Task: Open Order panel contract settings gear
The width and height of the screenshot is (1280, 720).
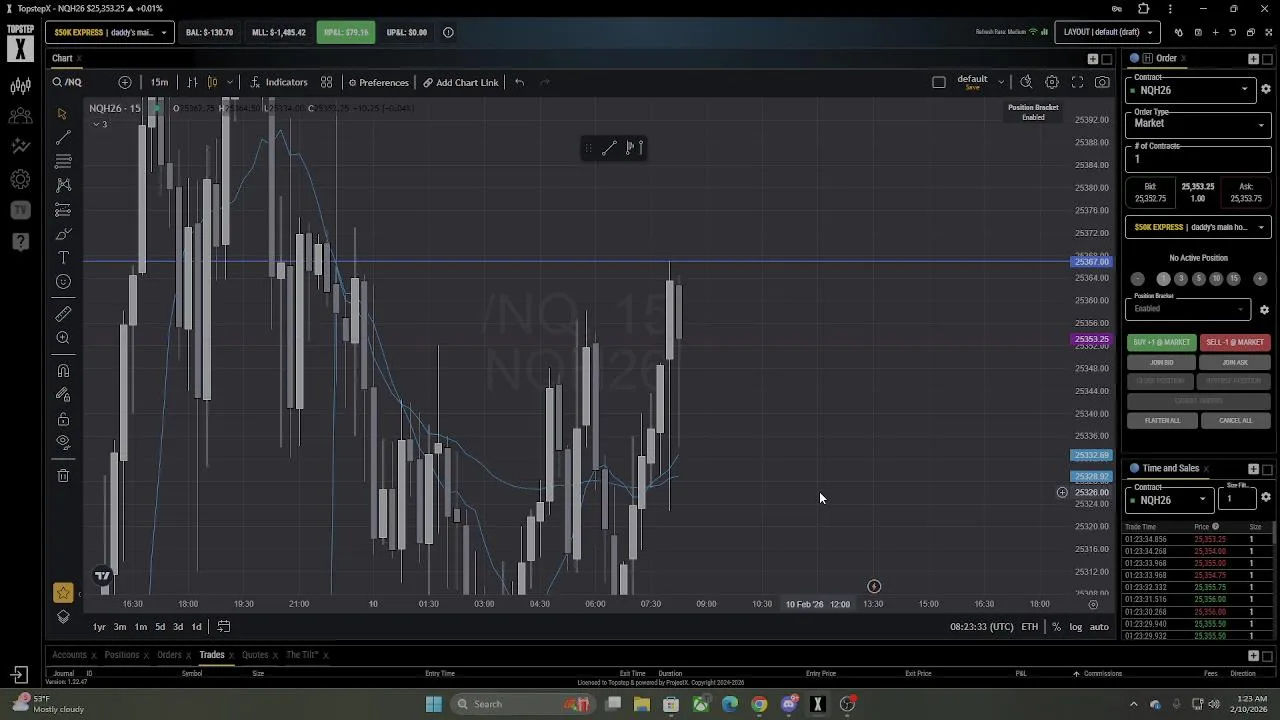Action: point(1266,89)
